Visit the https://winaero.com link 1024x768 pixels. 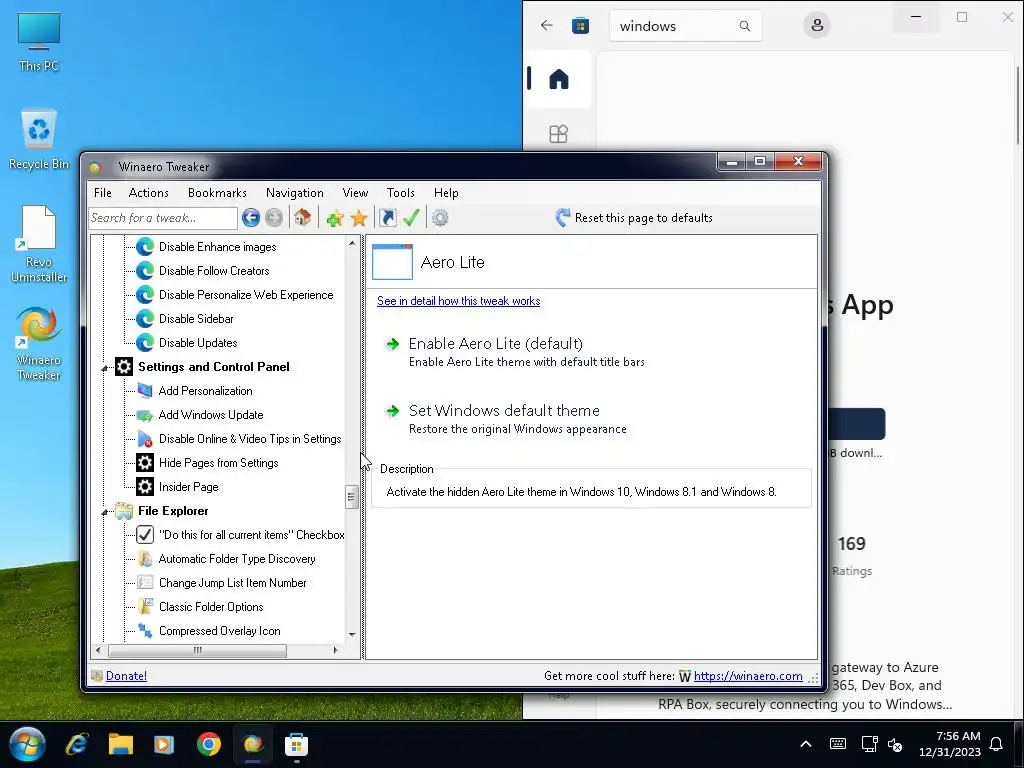coord(748,676)
